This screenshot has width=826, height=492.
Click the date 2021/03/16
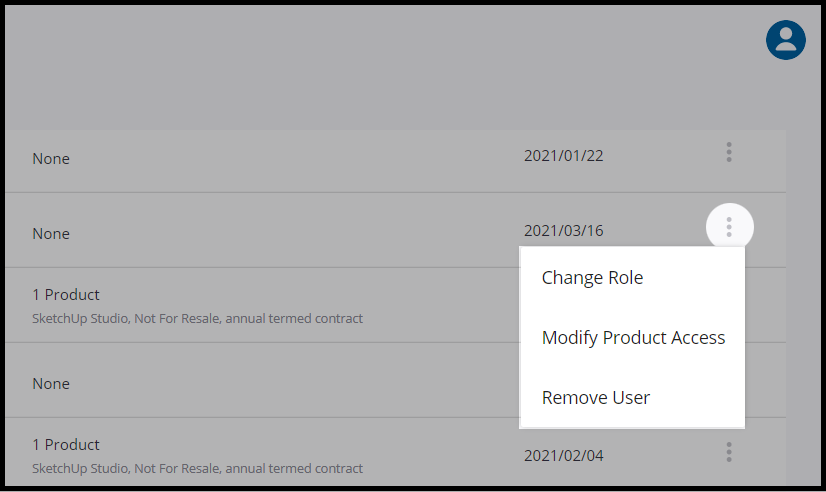[x=563, y=231]
